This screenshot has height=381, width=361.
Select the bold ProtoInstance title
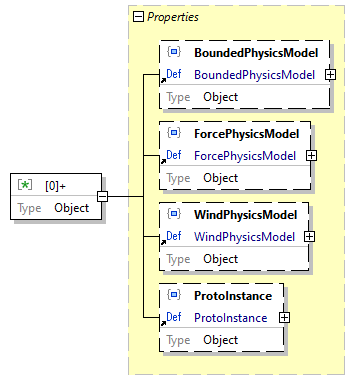coord(233,296)
